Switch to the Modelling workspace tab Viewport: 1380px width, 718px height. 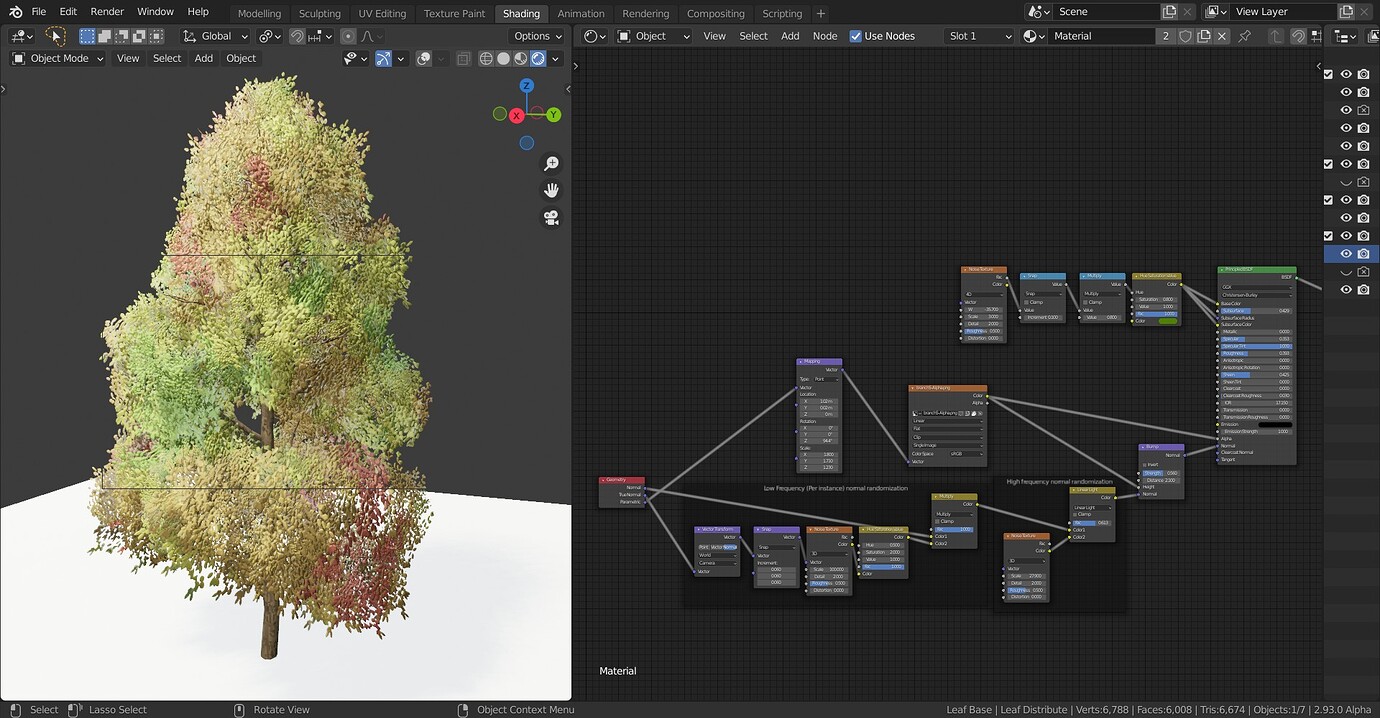259,14
